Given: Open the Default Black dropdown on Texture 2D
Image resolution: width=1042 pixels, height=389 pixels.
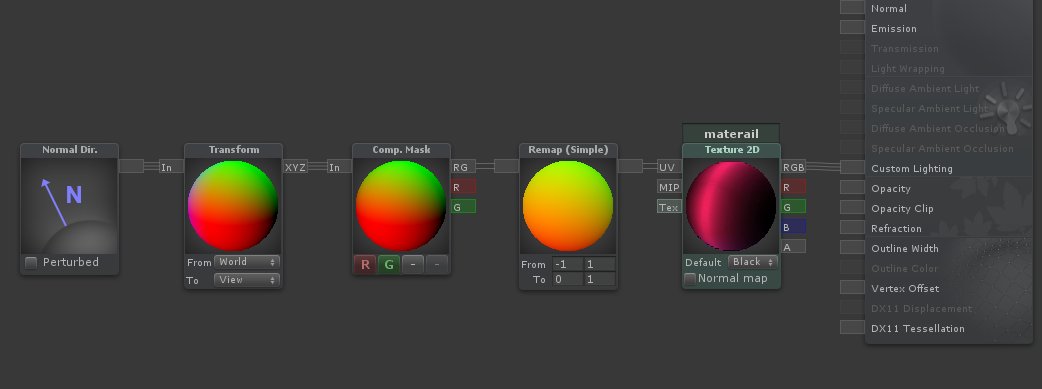Looking at the screenshot, I should (x=753, y=262).
